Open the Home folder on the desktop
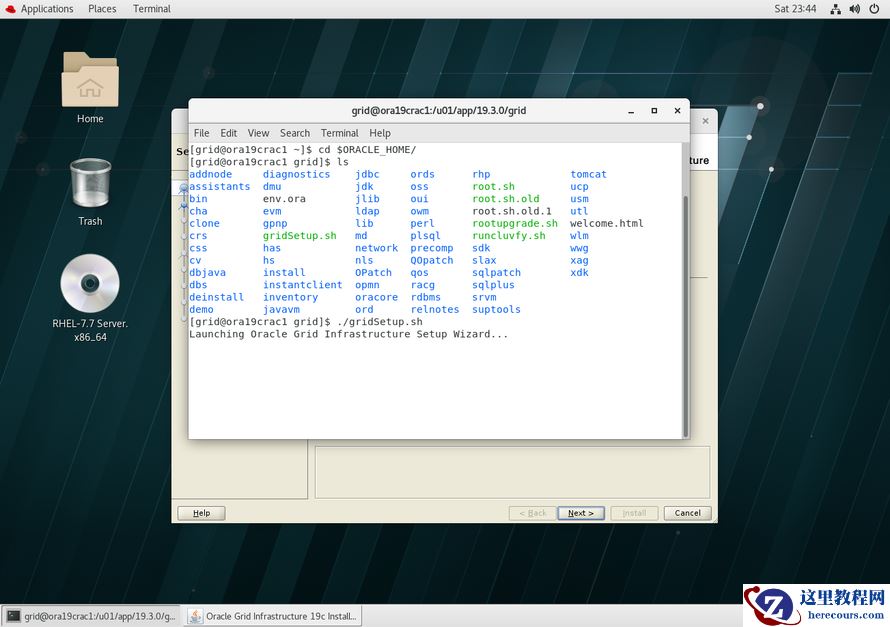Screen dimensions: 890x627 89,87
